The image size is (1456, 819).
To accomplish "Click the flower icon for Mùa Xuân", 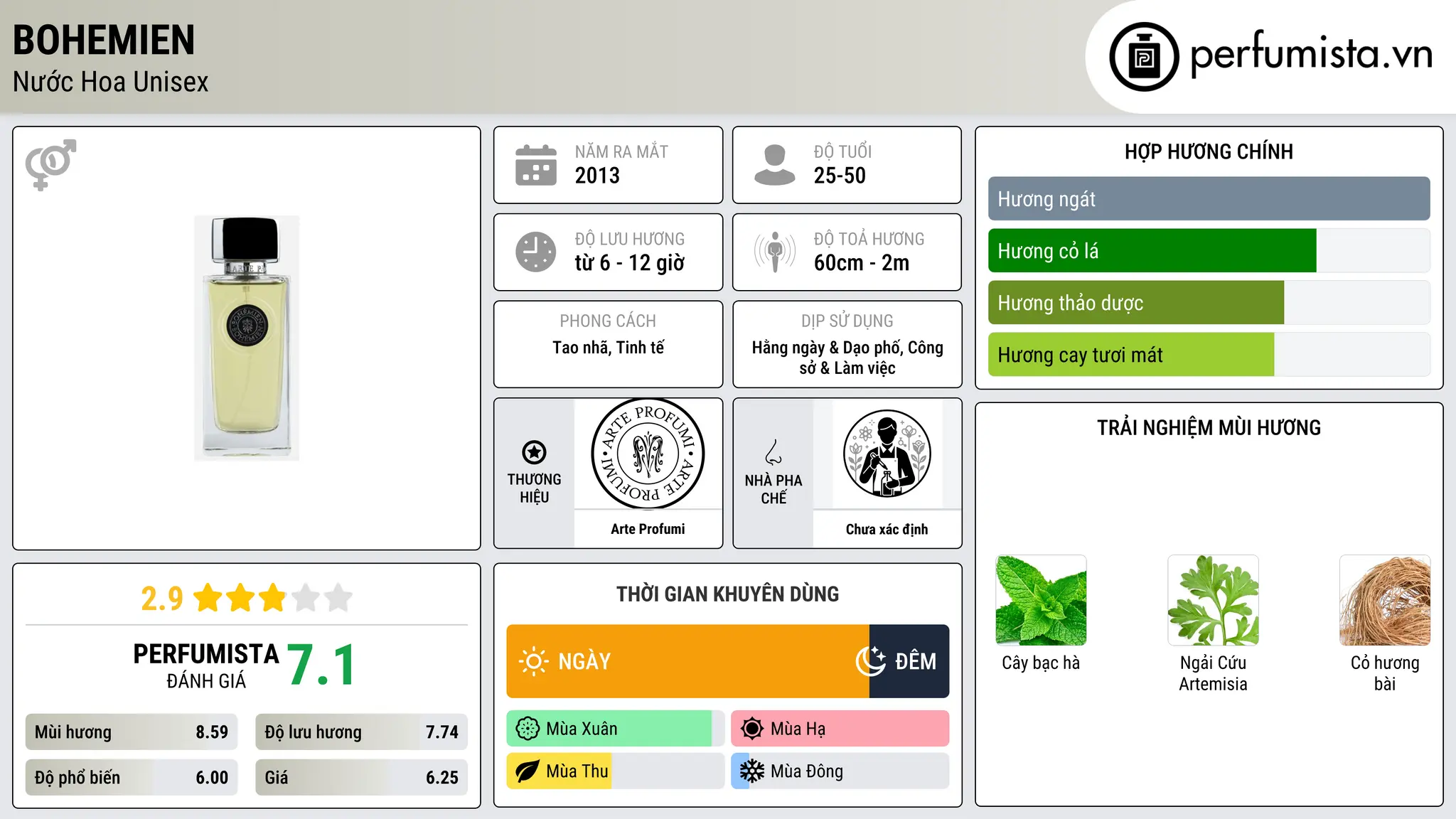I will (528, 729).
